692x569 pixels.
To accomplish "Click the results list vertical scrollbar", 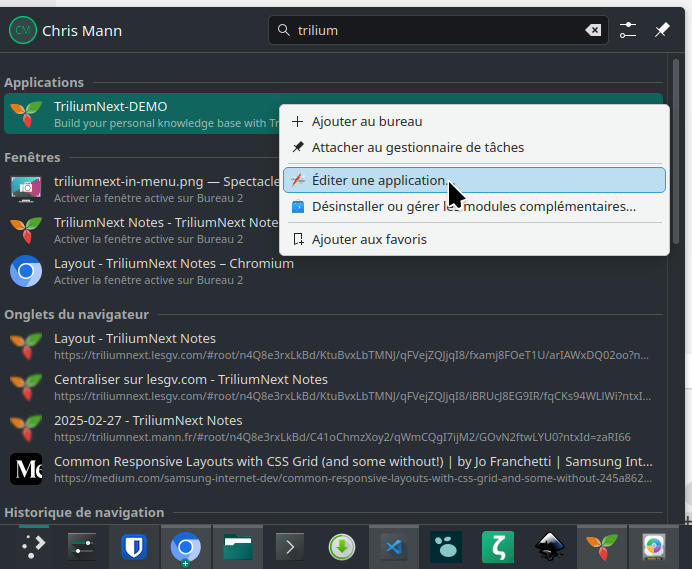I will click(x=676, y=150).
